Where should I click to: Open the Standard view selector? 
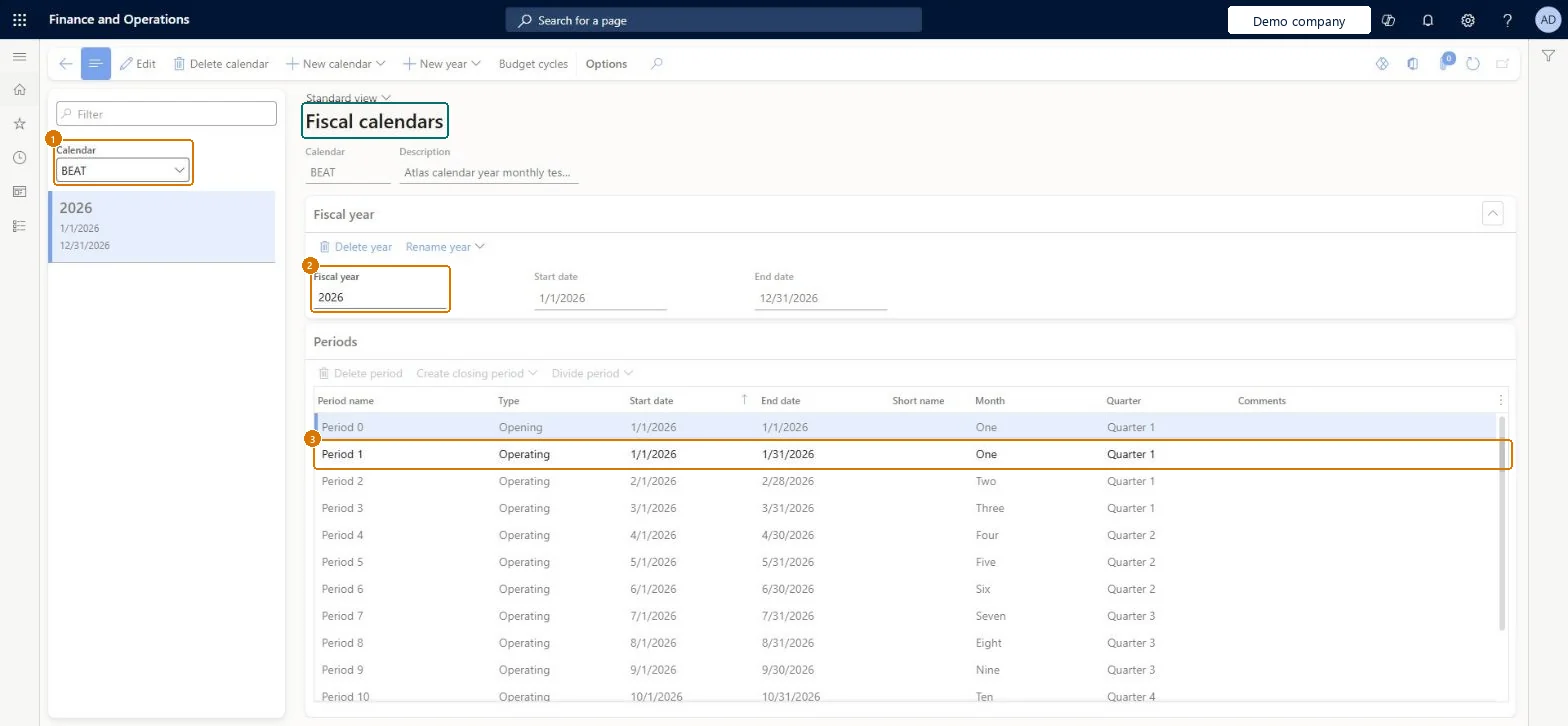click(348, 98)
